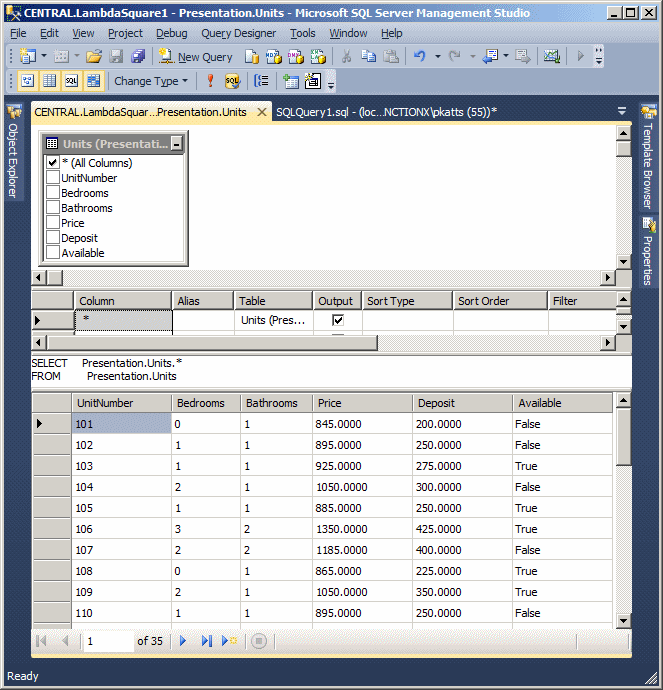The width and height of the screenshot is (663, 690).
Task: Click the Undo arrow icon
Action: pyautogui.click(x=420, y=56)
